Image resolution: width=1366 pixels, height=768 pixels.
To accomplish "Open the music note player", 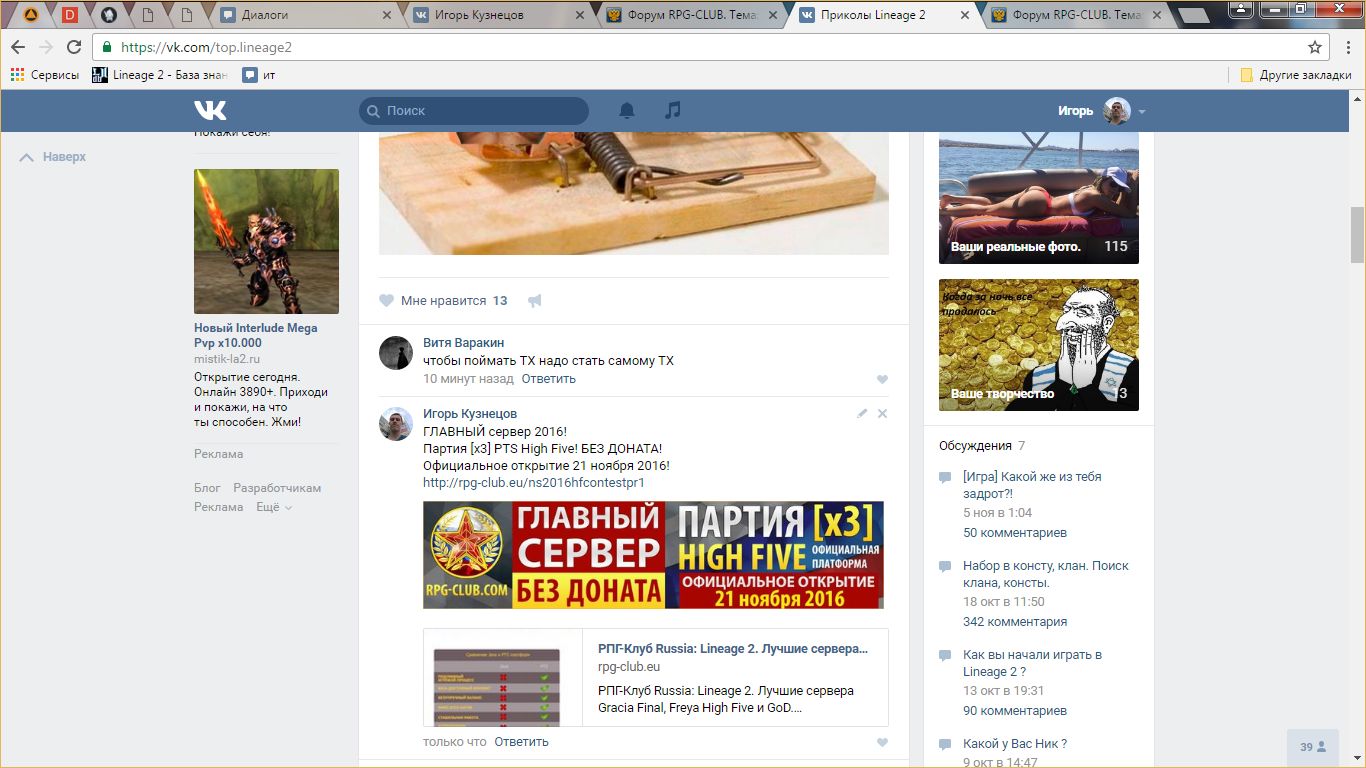I will coord(673,110).
